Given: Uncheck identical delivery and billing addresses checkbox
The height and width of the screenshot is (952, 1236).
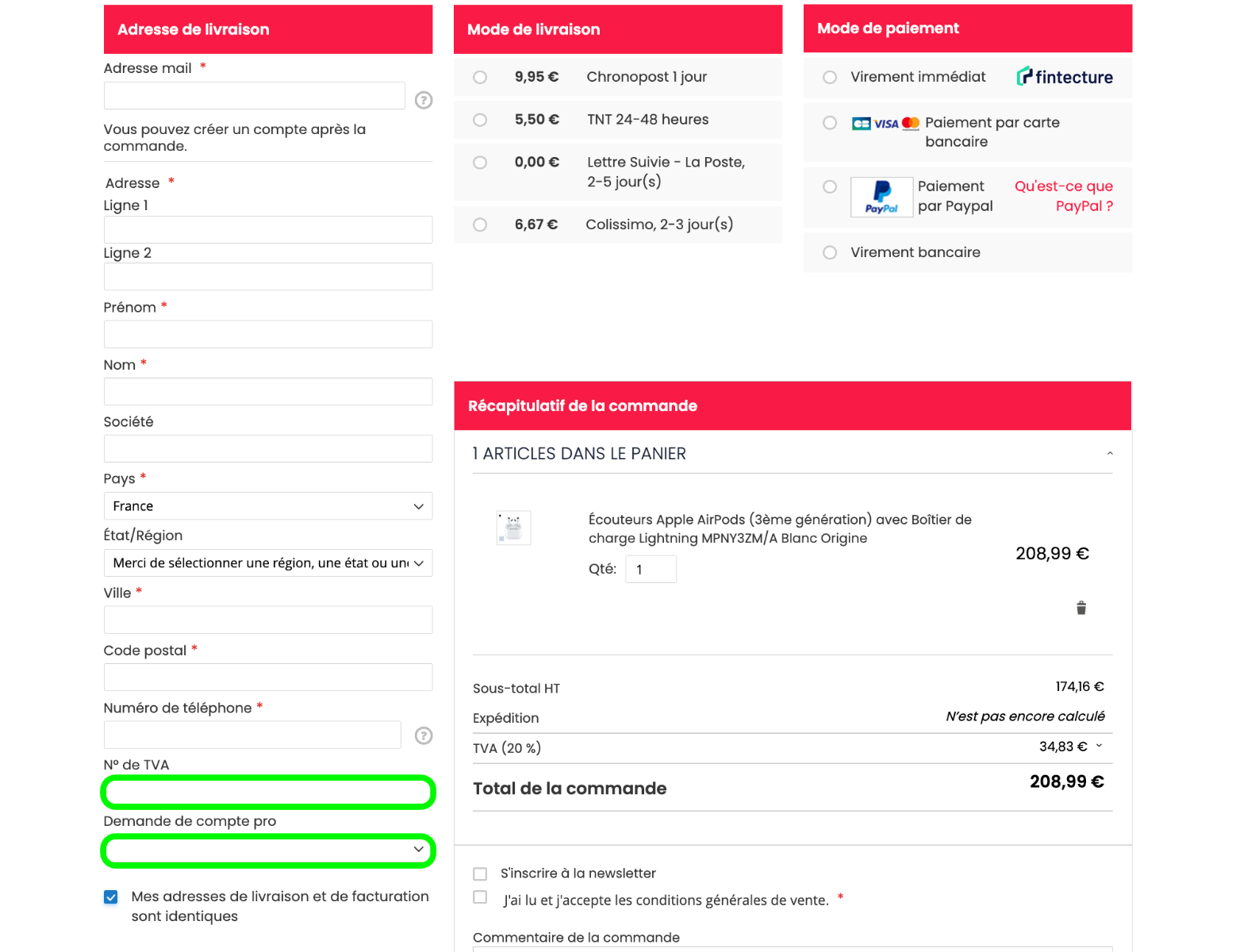Looking at the screenshot, I should [111, 897].
